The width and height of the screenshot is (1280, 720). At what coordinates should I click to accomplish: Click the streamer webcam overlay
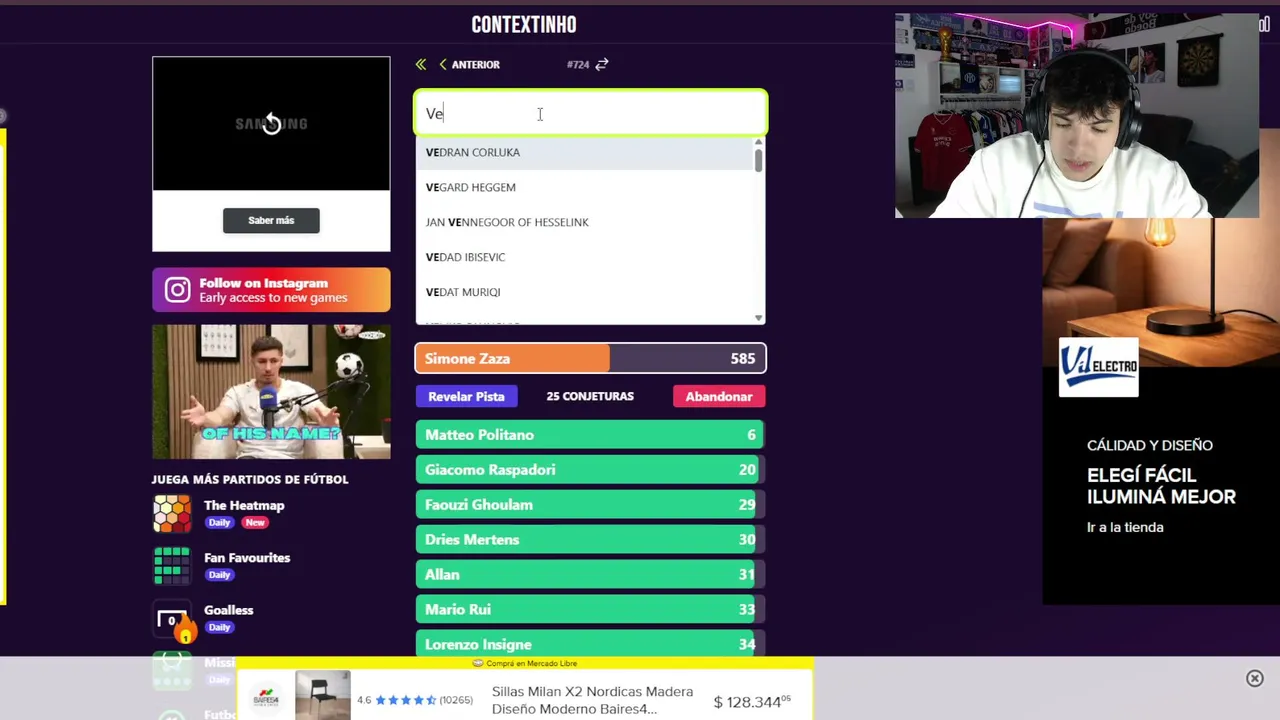(1077, 116)
